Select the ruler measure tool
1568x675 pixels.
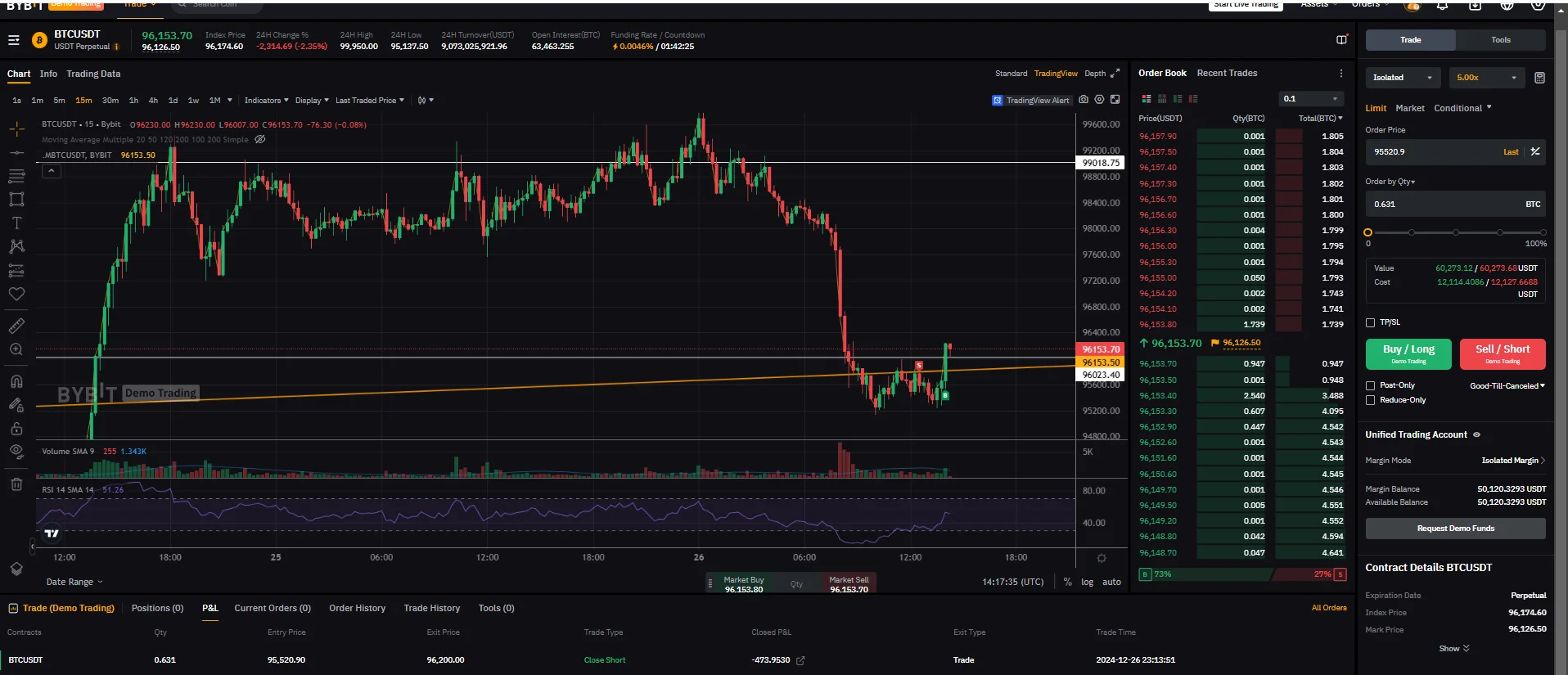pyautogui.click(x=16, y=326)
